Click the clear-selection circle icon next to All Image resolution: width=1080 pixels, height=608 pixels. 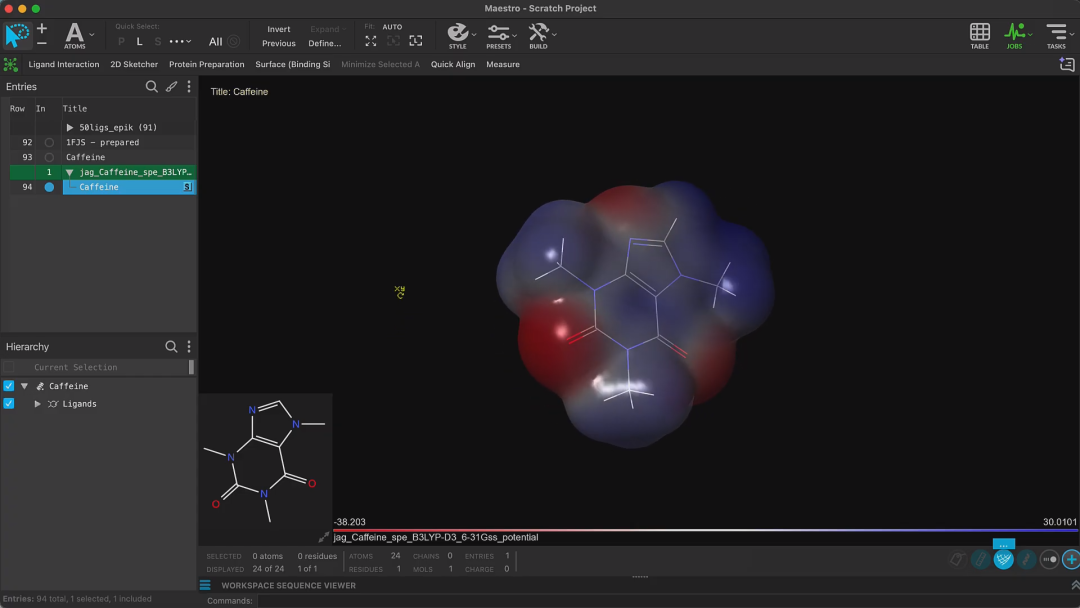[233, 41]
